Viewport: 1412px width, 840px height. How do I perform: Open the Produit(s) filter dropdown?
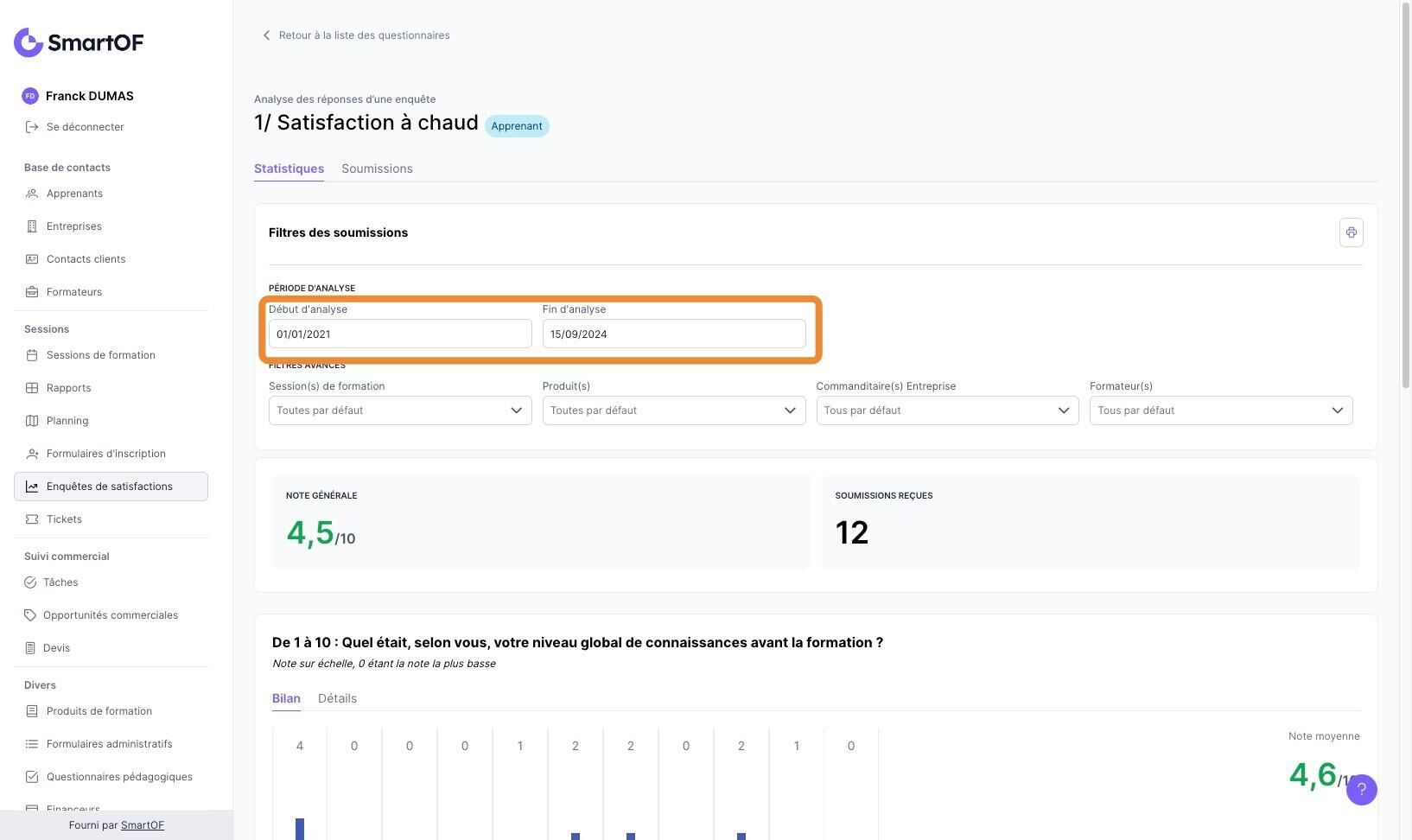point(673,410)
